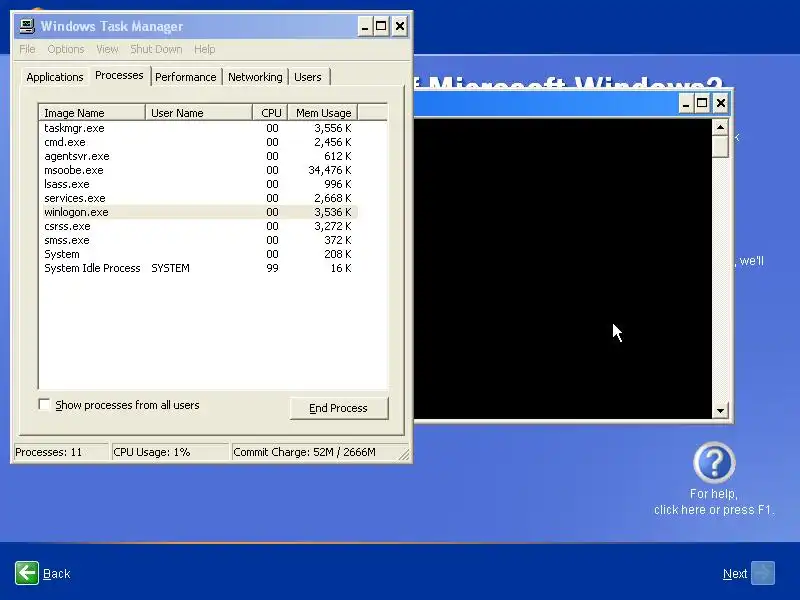The width and height of the screenshot is (800, 600).
Task: Select the System process row
Action: [198, 254]
